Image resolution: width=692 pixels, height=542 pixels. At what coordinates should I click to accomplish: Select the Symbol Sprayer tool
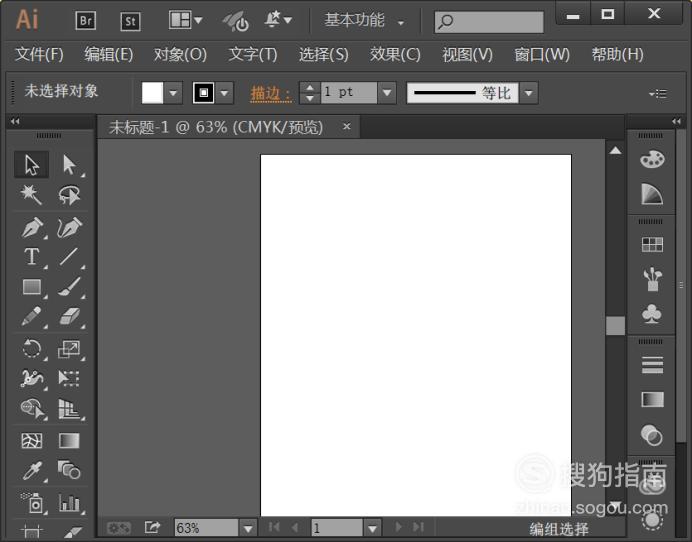coord(33,502)
